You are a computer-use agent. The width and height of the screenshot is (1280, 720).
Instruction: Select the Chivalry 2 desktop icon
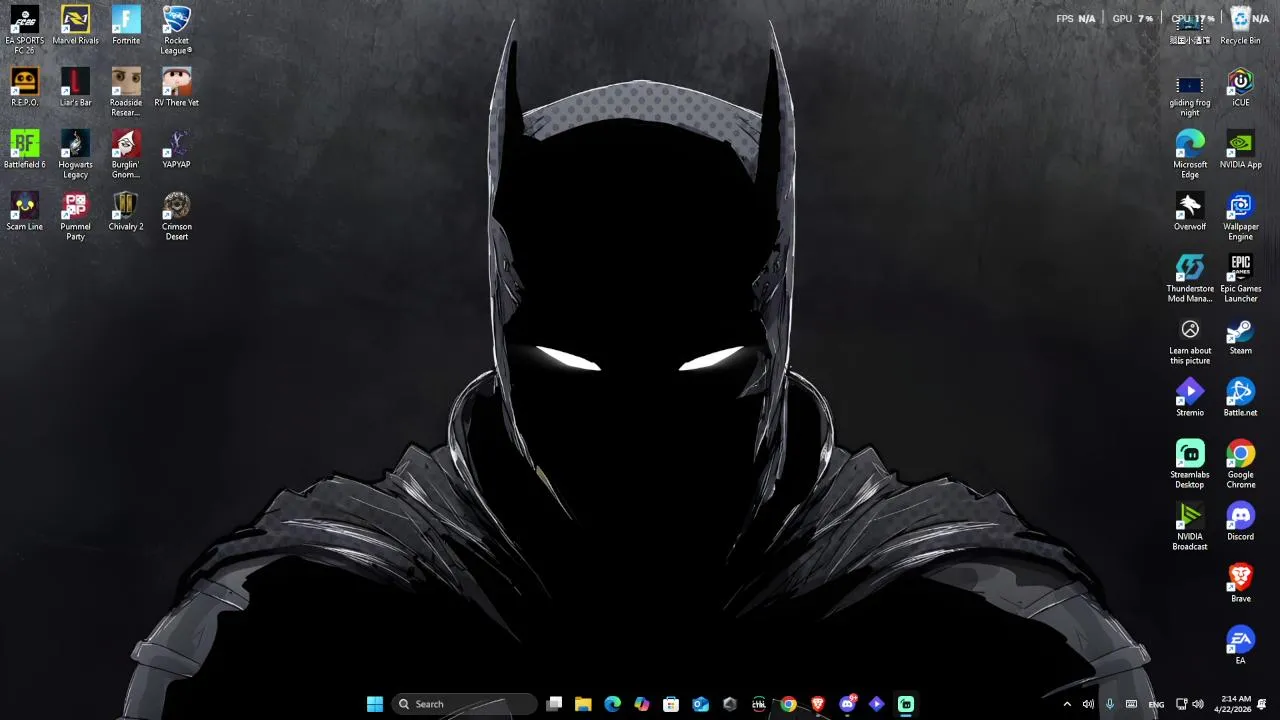pyautogui.click(x=126, y=212)
